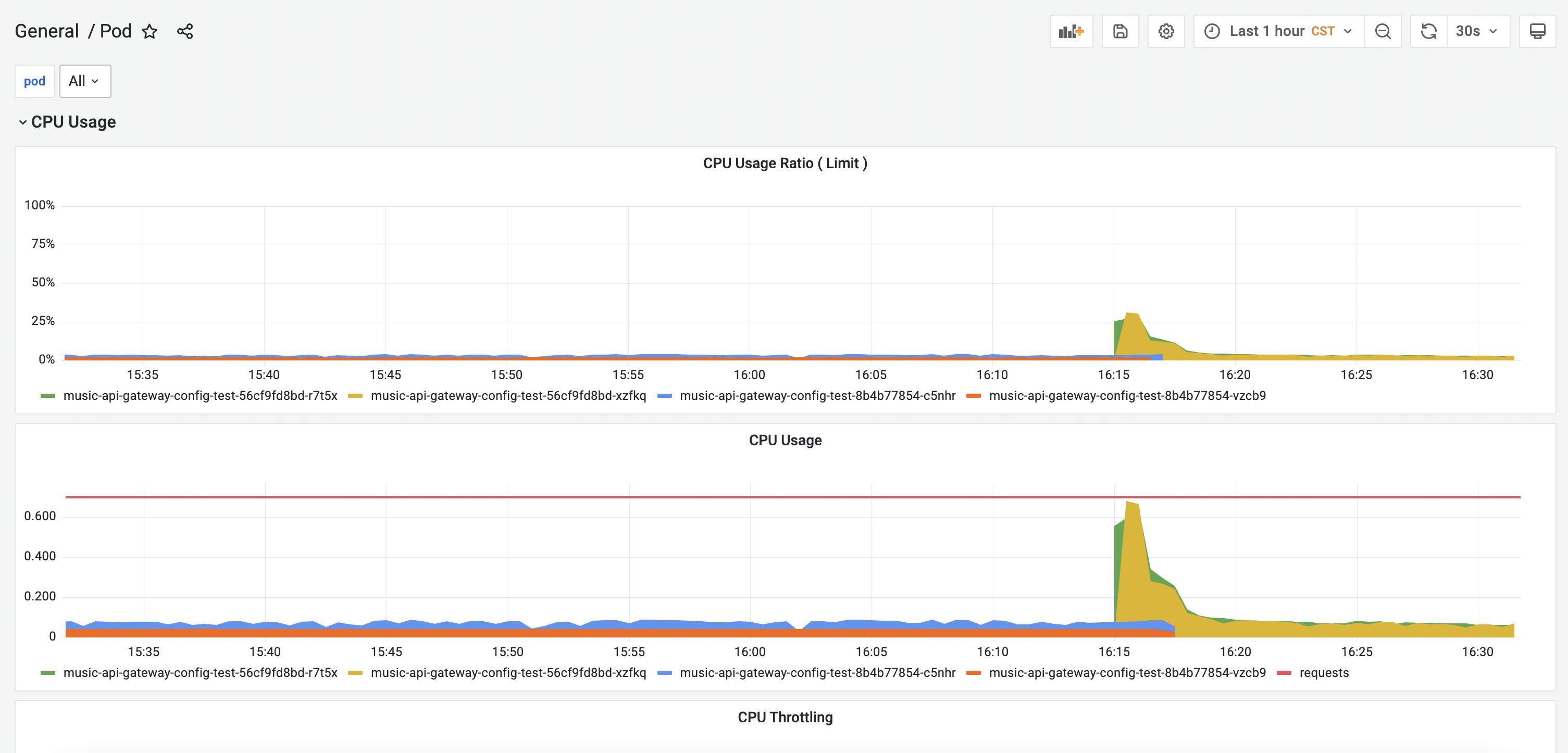The width and height of the screenshot is (1568, 753).
Task: Open the CPU Usage Ratio ( Limit ) panel menu
Action: [785, 163]
